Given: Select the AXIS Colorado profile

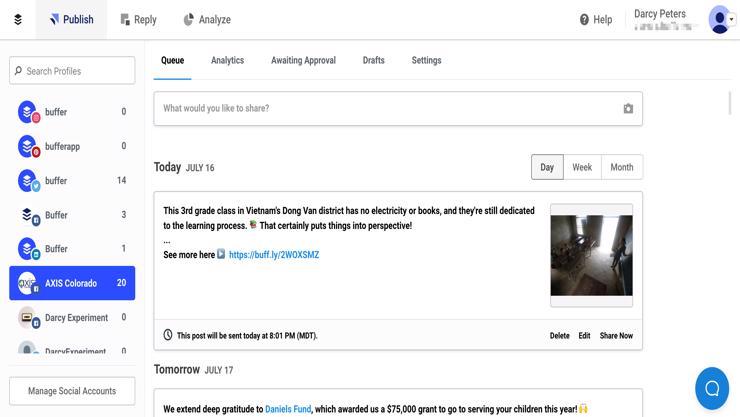Looking at the screenshot, I should click(72, 283).
